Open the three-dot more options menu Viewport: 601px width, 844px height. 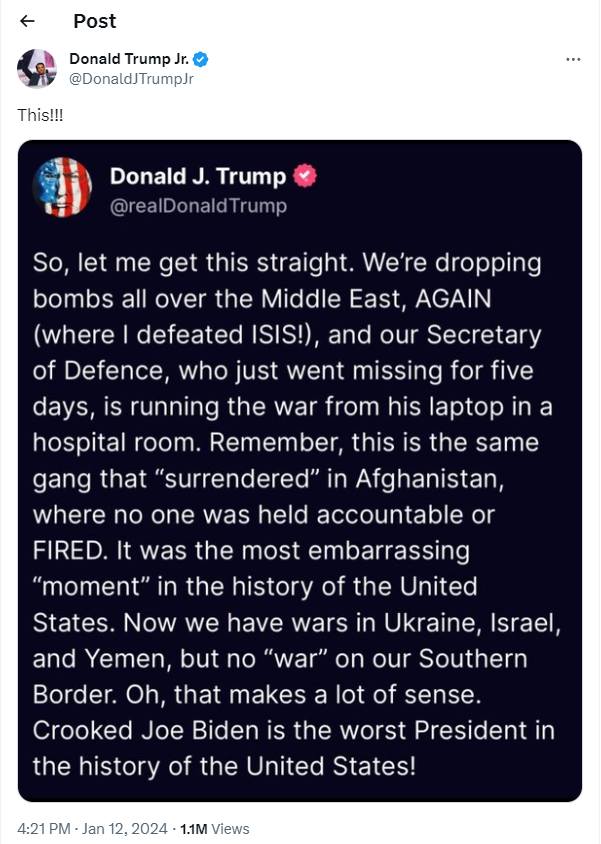coord(573,60)
